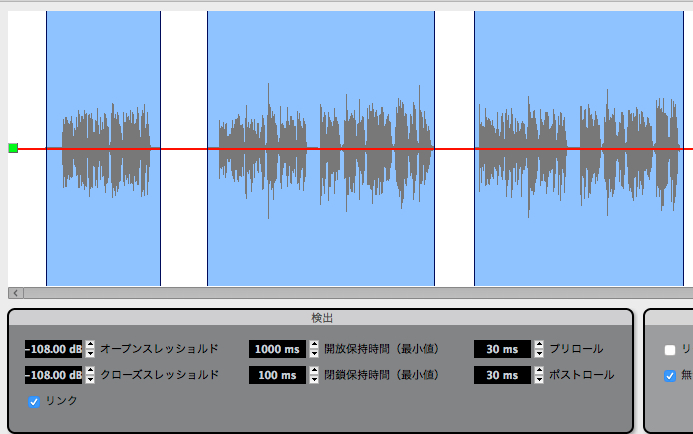
Task: Click the 検出 panel header
Action: point(321,318)
